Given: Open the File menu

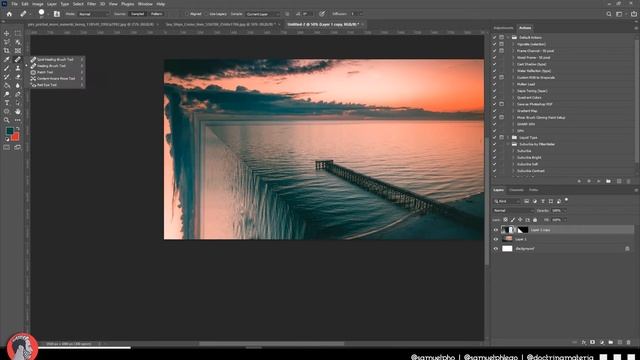Looking at the screenshot, I should click(14, 4).
